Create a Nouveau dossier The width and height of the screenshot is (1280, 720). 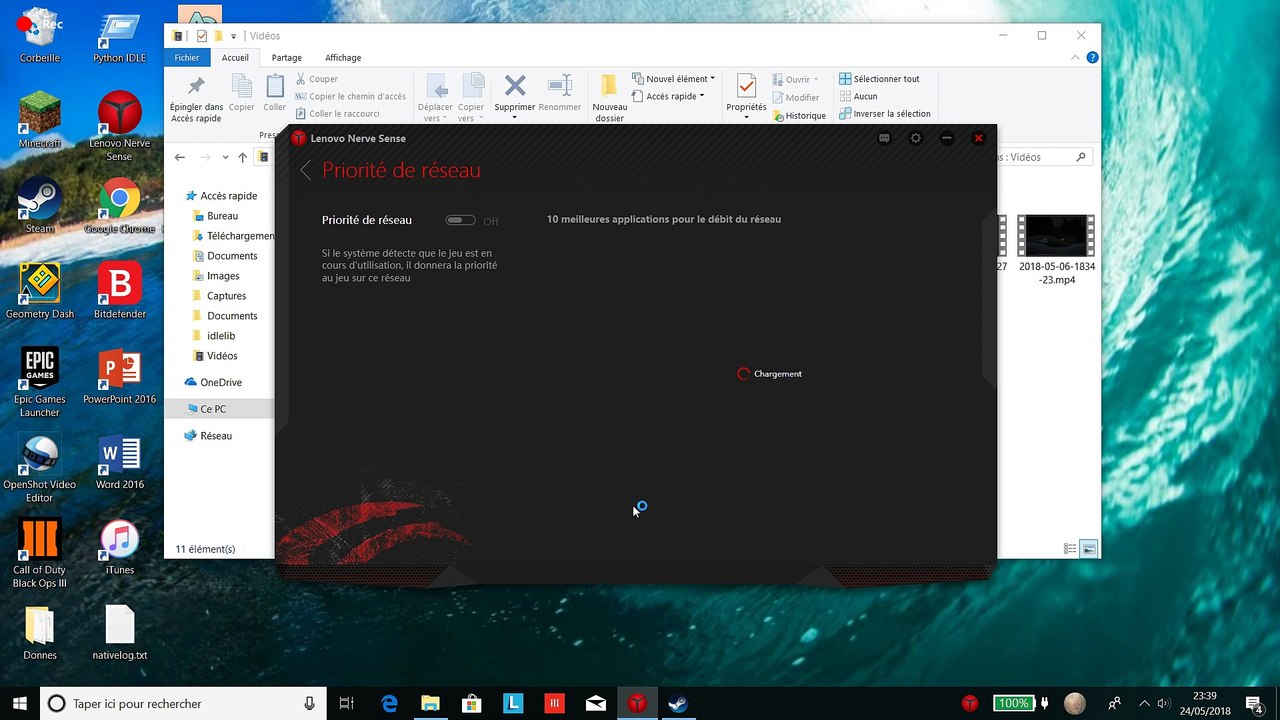pos(610,98)
